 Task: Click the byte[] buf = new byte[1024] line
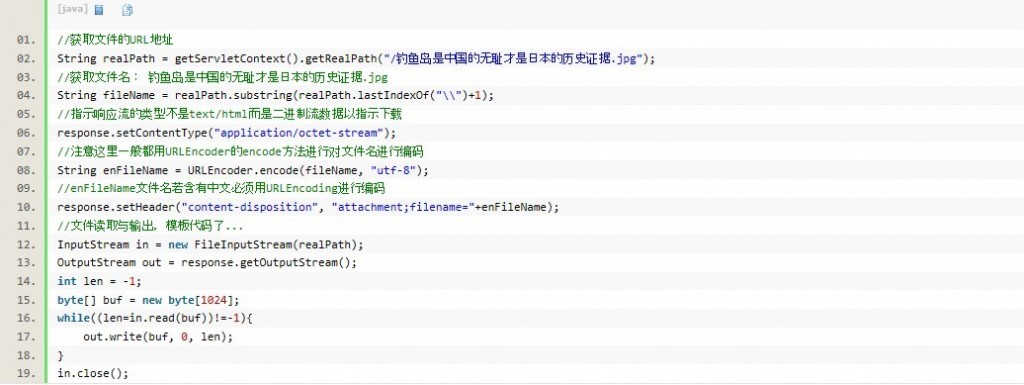click(x=148, y=300)
